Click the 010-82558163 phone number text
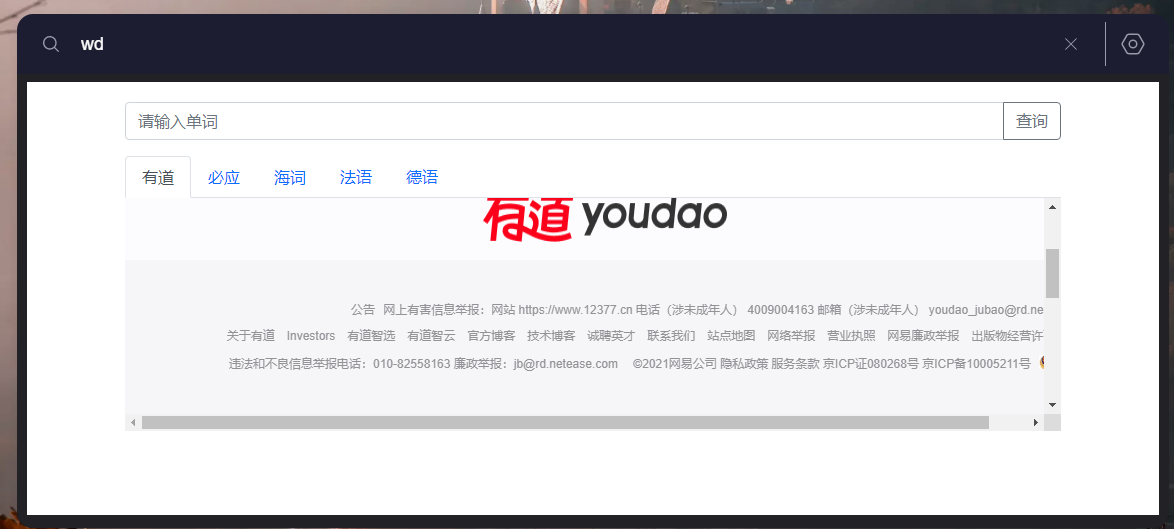 (412, 364)
